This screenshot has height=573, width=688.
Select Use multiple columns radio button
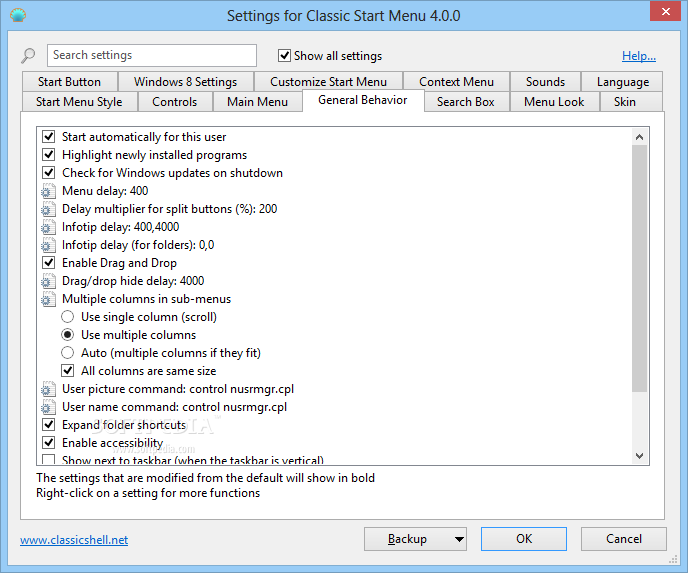68,335
